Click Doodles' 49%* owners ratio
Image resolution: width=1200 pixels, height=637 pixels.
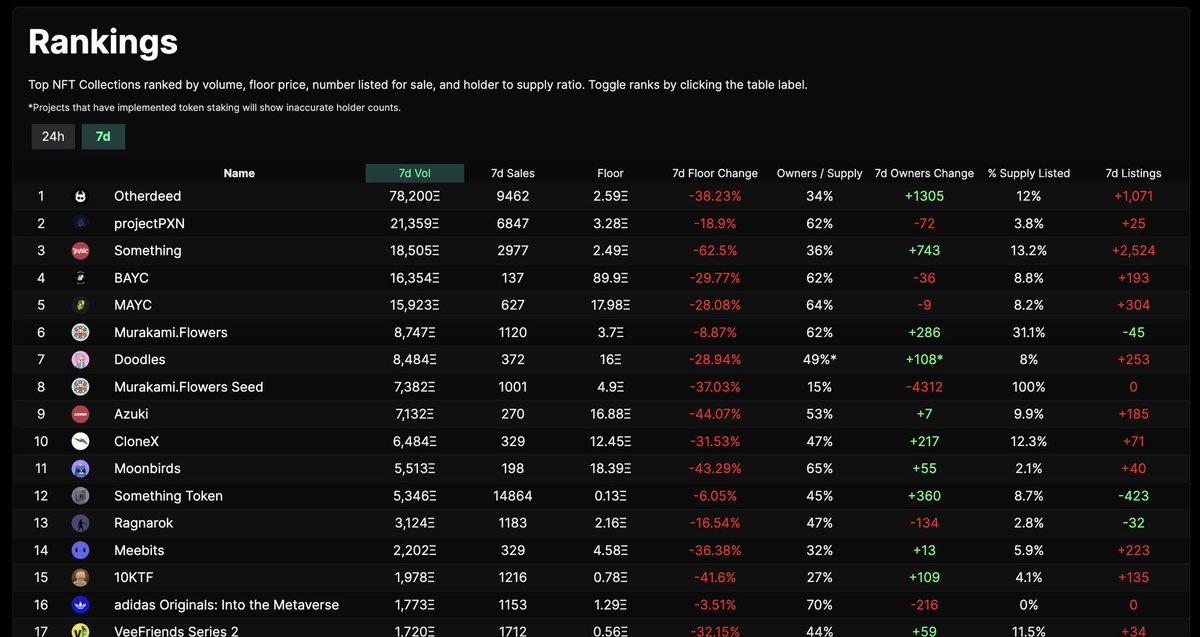(820, 360)
